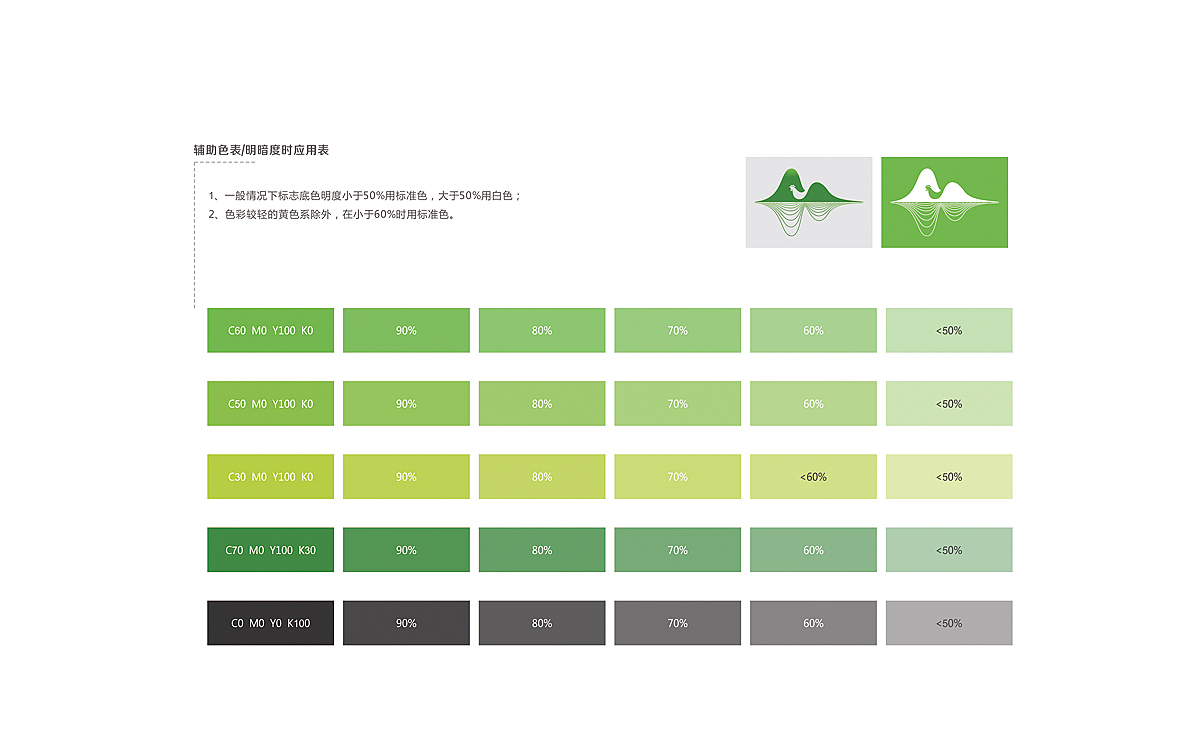Select the C50 M0 Y100 K0 color swatch
Image resolution: width=1200 pixels, height=737 pixels.
click(270, 403)
